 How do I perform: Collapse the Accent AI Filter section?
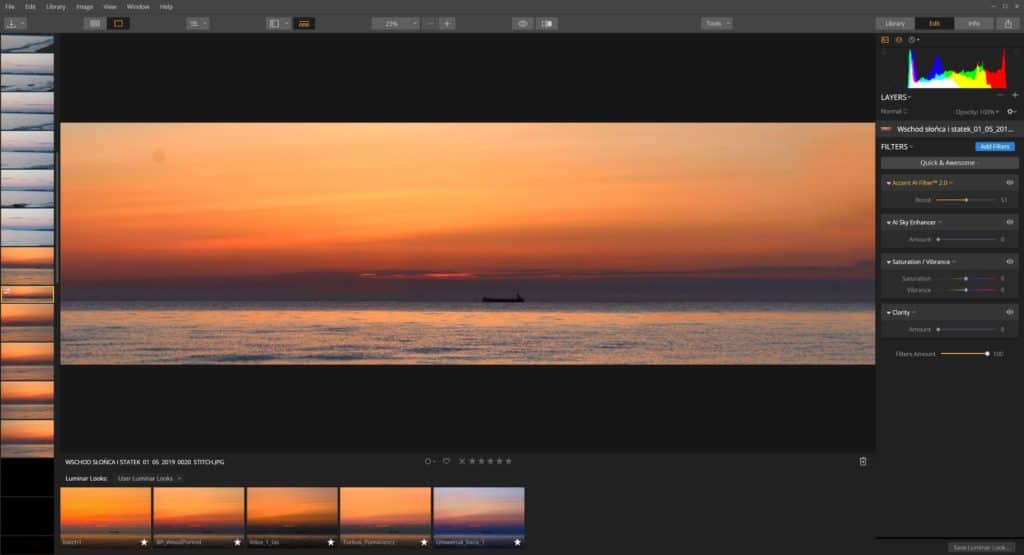(x=888, y=183)
